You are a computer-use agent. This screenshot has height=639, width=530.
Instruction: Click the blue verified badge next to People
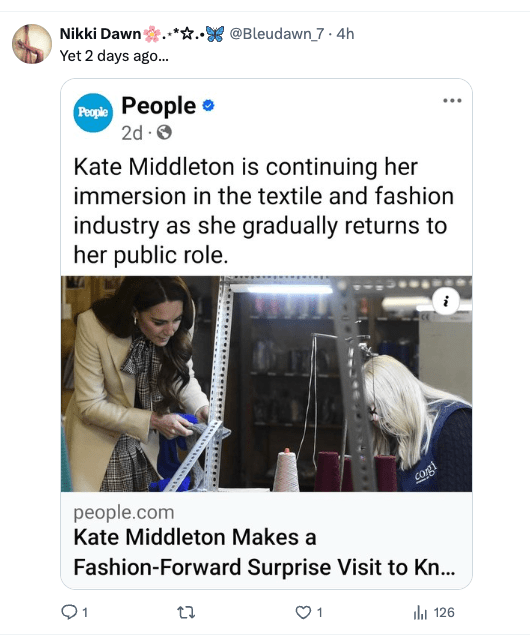pyautogui.click(x=208, y=106)
